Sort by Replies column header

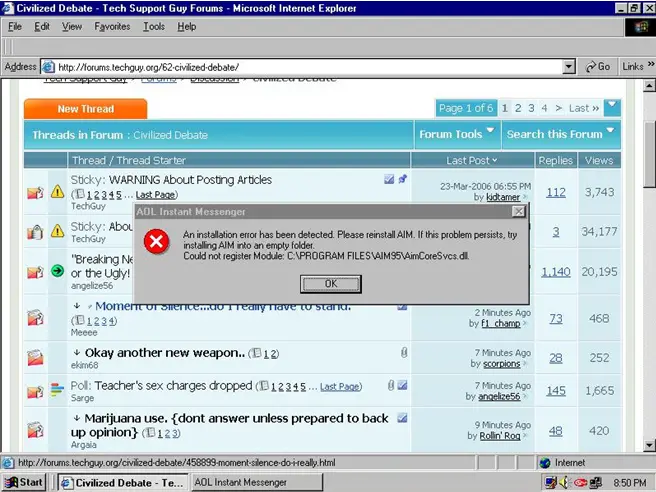[556, 160]
